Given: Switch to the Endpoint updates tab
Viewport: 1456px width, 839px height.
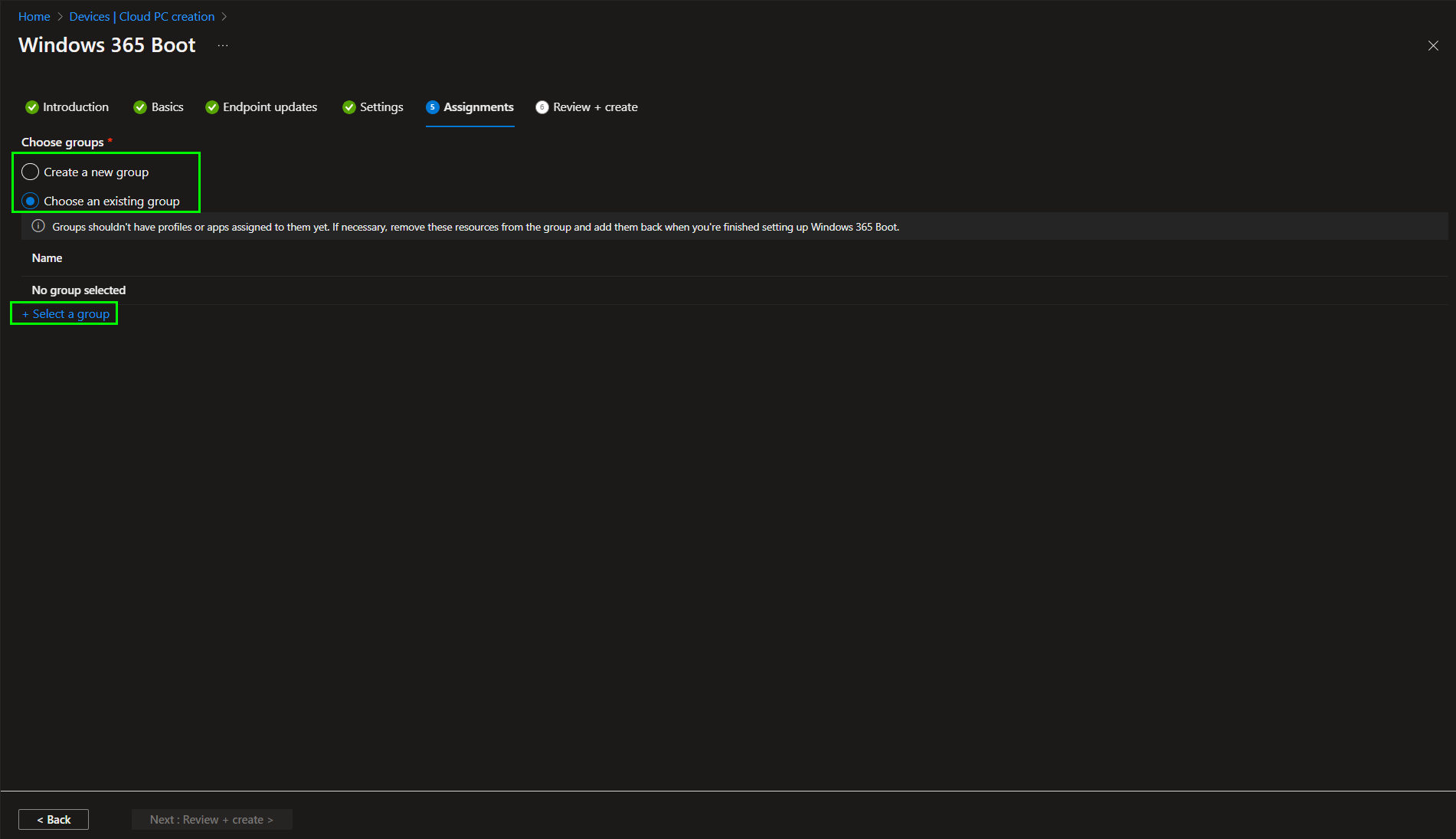Looking at the screenshot, I should [270, 107].
